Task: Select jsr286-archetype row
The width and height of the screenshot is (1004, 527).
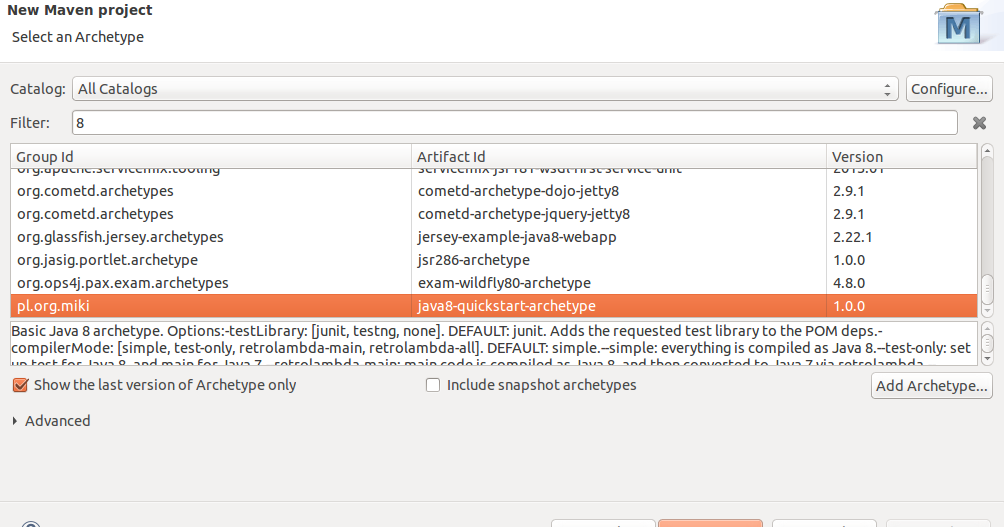Action: point(494,260)
